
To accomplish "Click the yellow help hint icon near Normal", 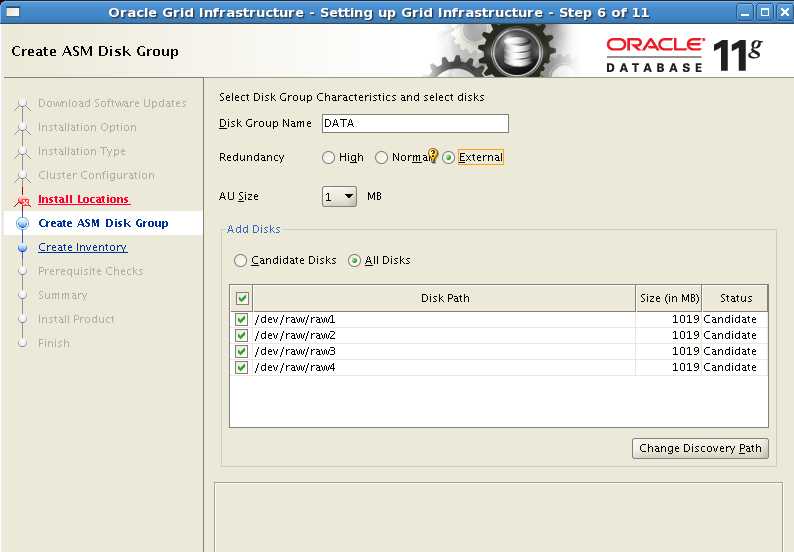I will pyautogui.click(x=433, y=154).
